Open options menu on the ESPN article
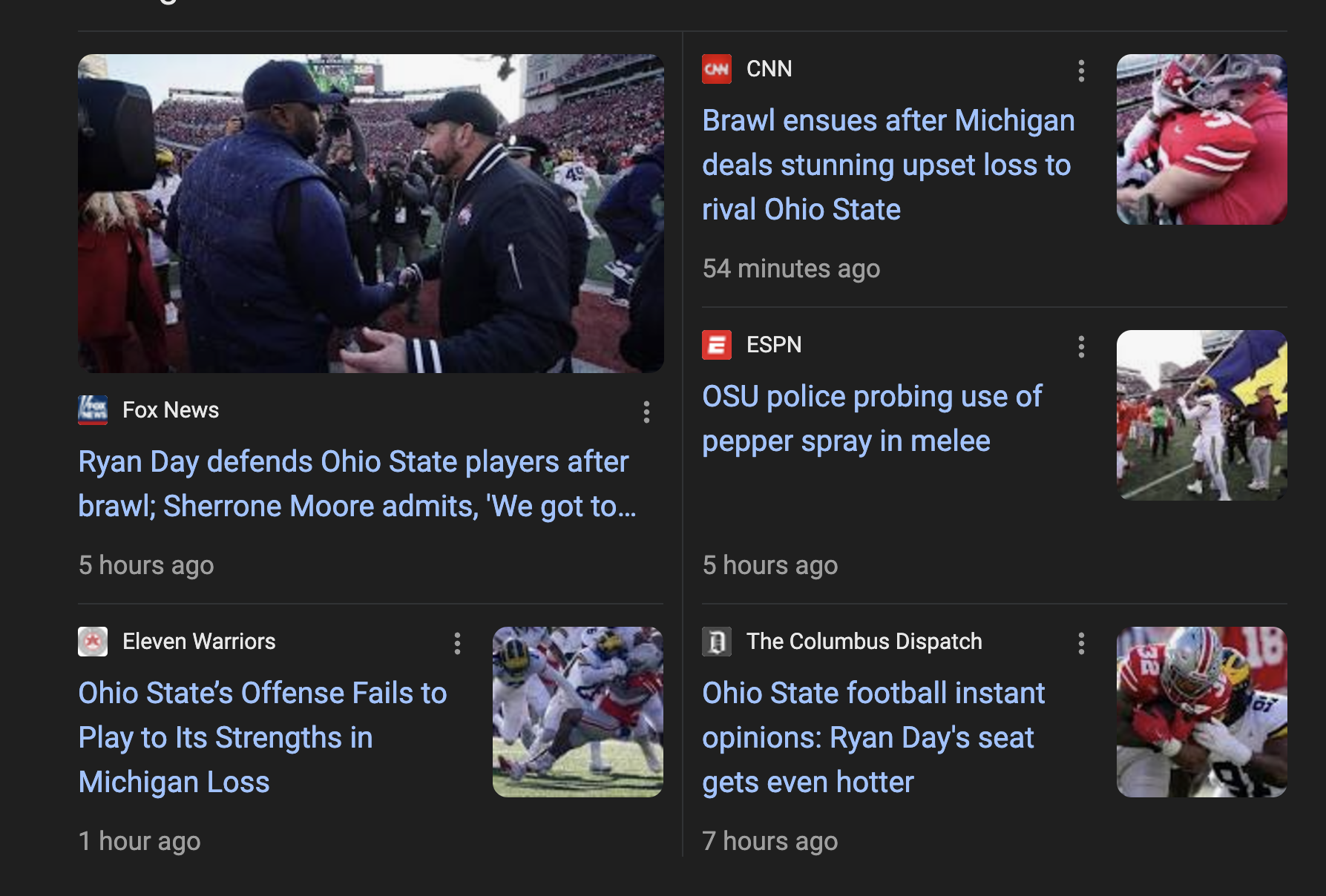The width and height of the screenshot is (1326, 896). pos(1080,346)
